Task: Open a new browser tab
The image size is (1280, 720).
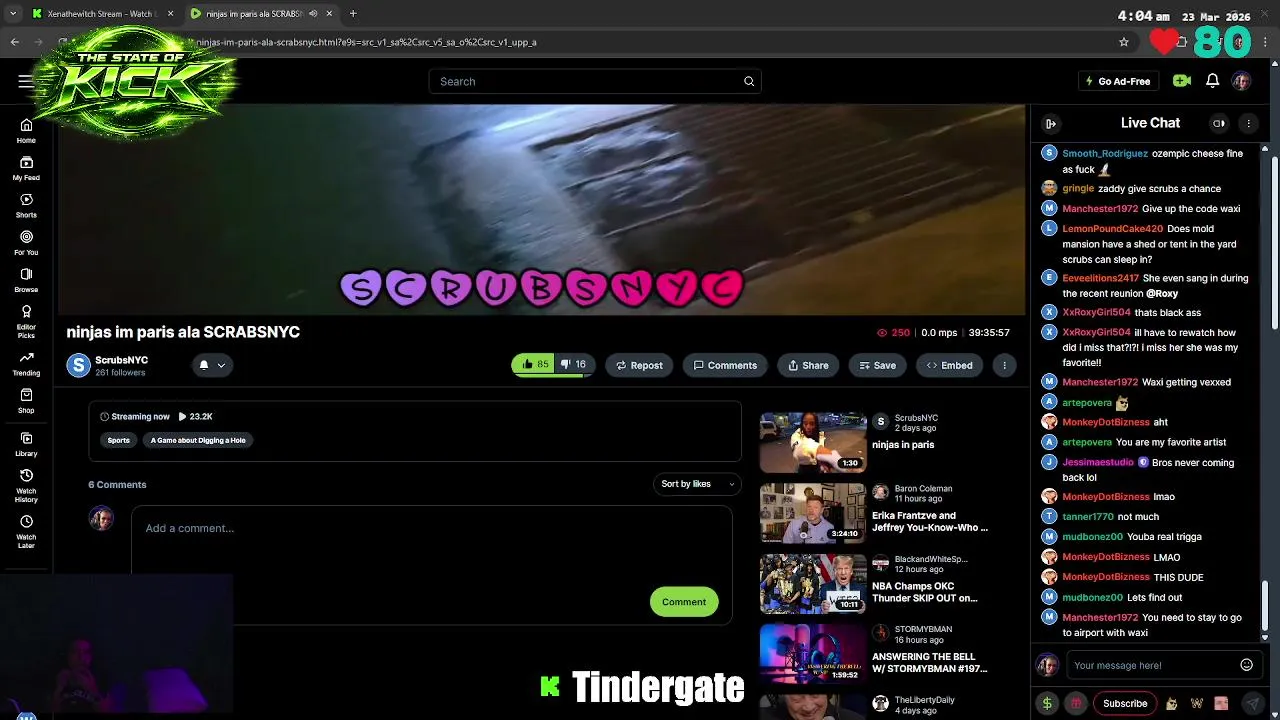Action: pyautogui.click(x=353, y=14)
